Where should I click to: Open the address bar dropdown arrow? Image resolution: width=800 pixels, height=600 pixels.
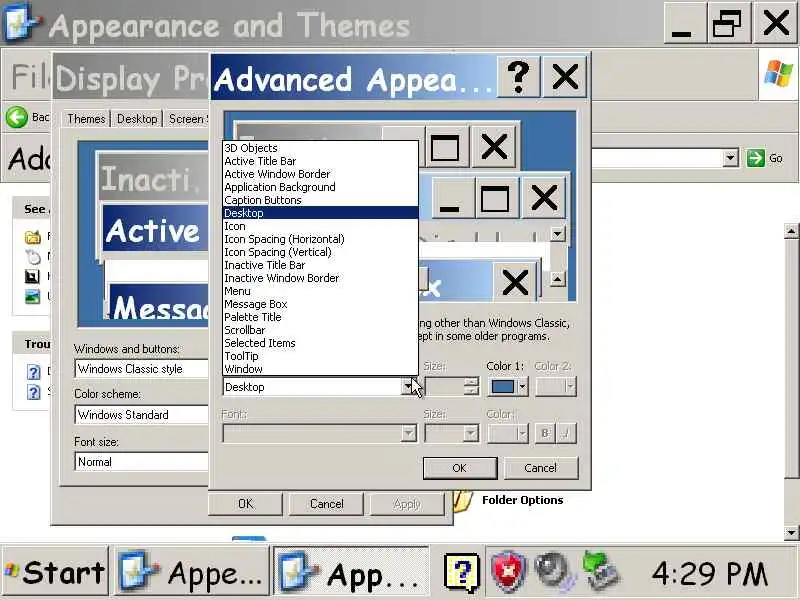tap(731, 158)
